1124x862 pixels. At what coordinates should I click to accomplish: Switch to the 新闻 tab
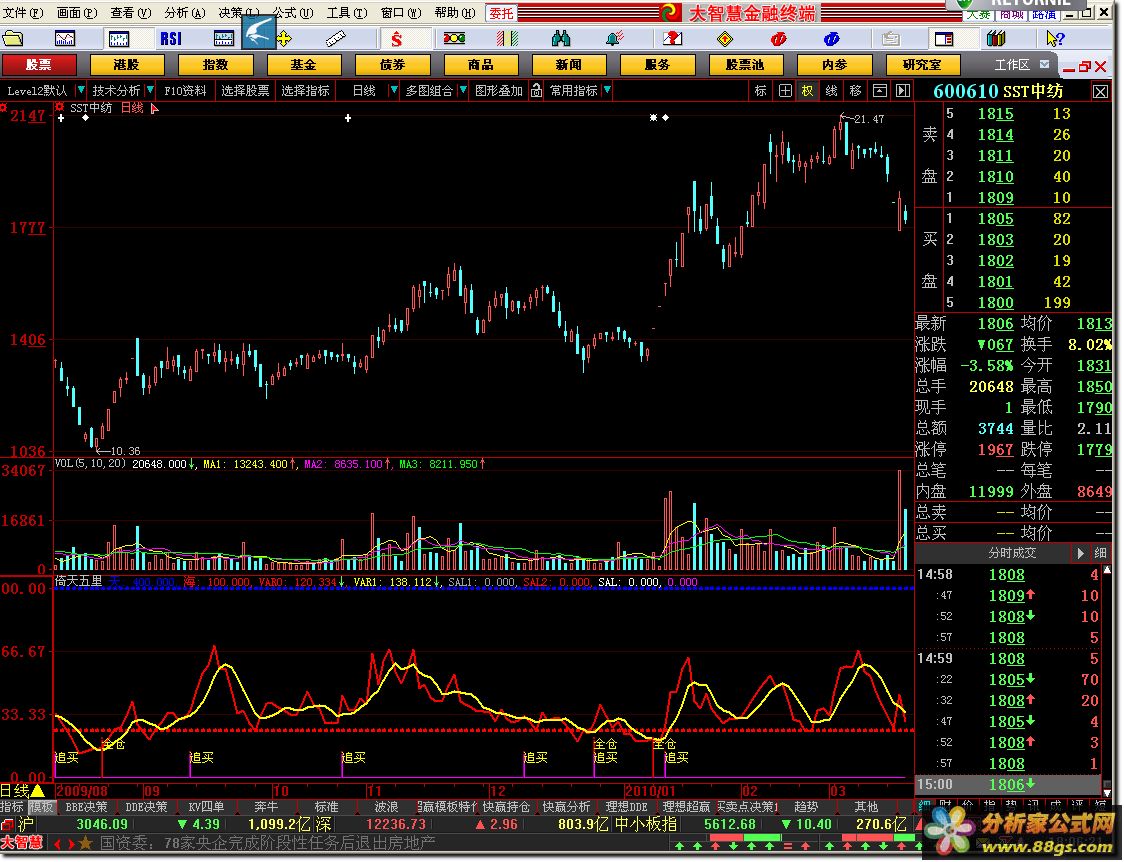(x=569, y=64)
